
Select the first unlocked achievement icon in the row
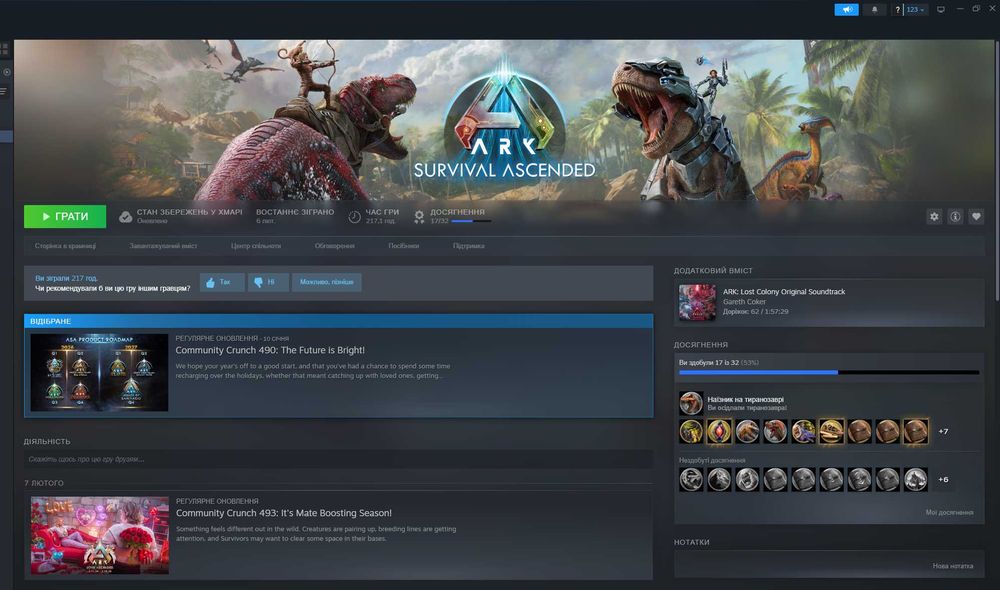[691, 431]
